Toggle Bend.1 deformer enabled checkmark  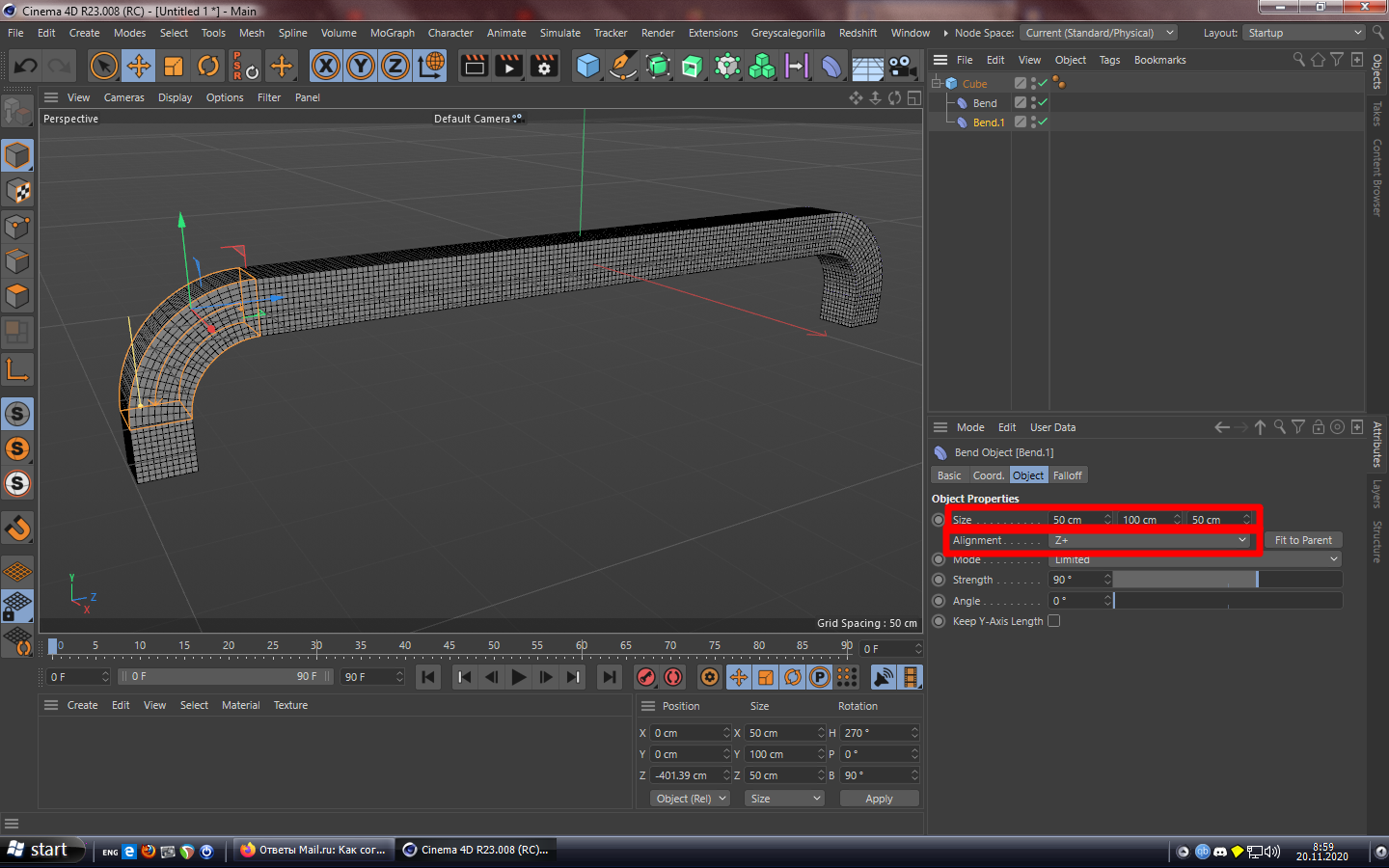(x=1043, y=122)
